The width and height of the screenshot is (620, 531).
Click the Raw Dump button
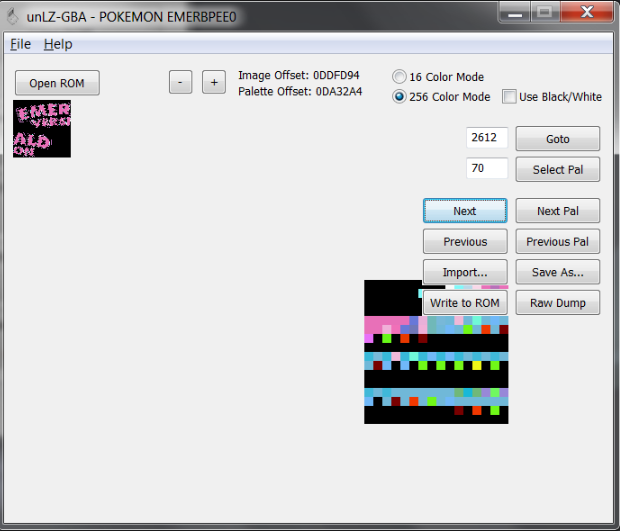tap(557, 303)
